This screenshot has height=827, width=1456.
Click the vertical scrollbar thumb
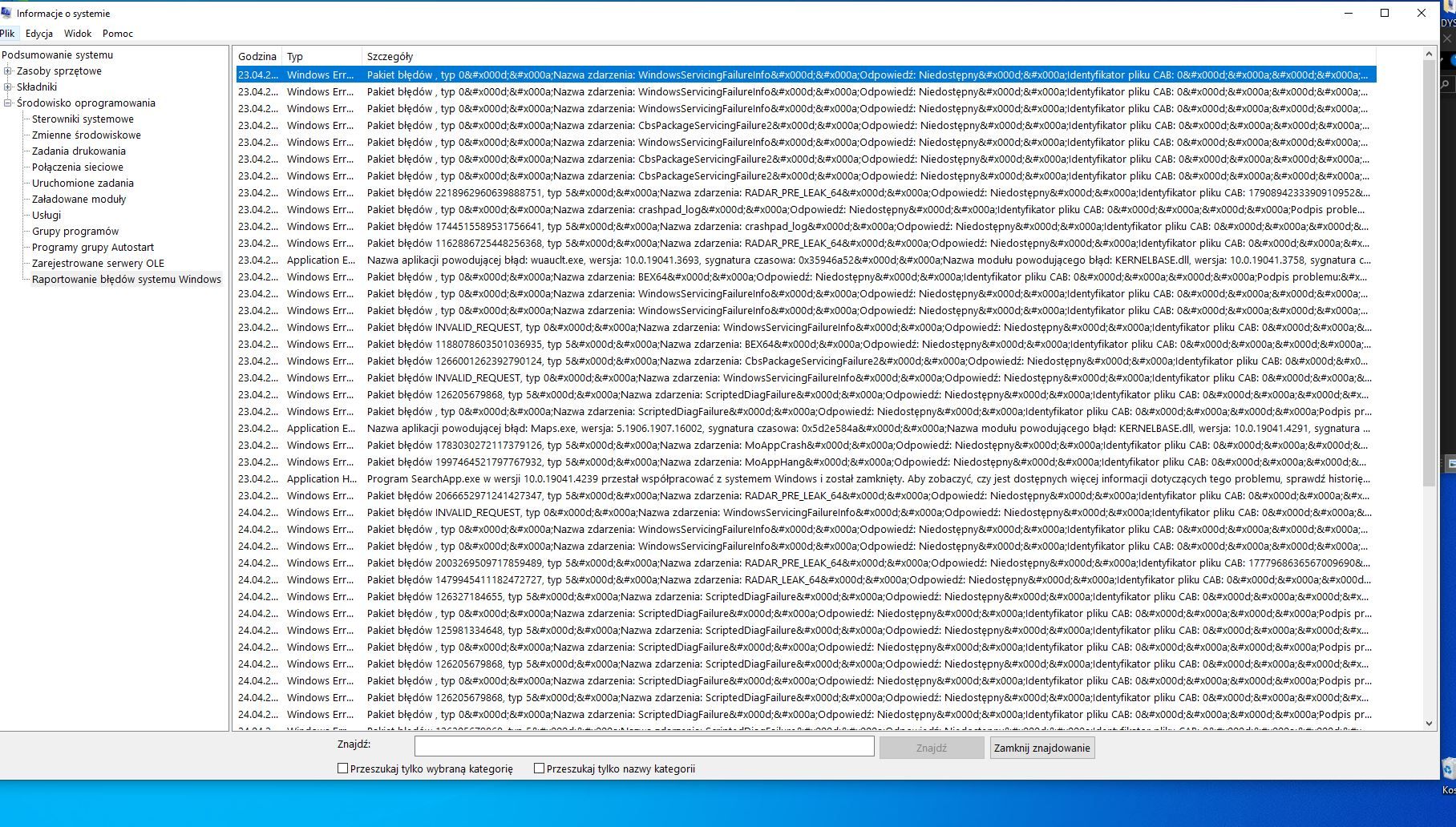[x=1429, y=272]
